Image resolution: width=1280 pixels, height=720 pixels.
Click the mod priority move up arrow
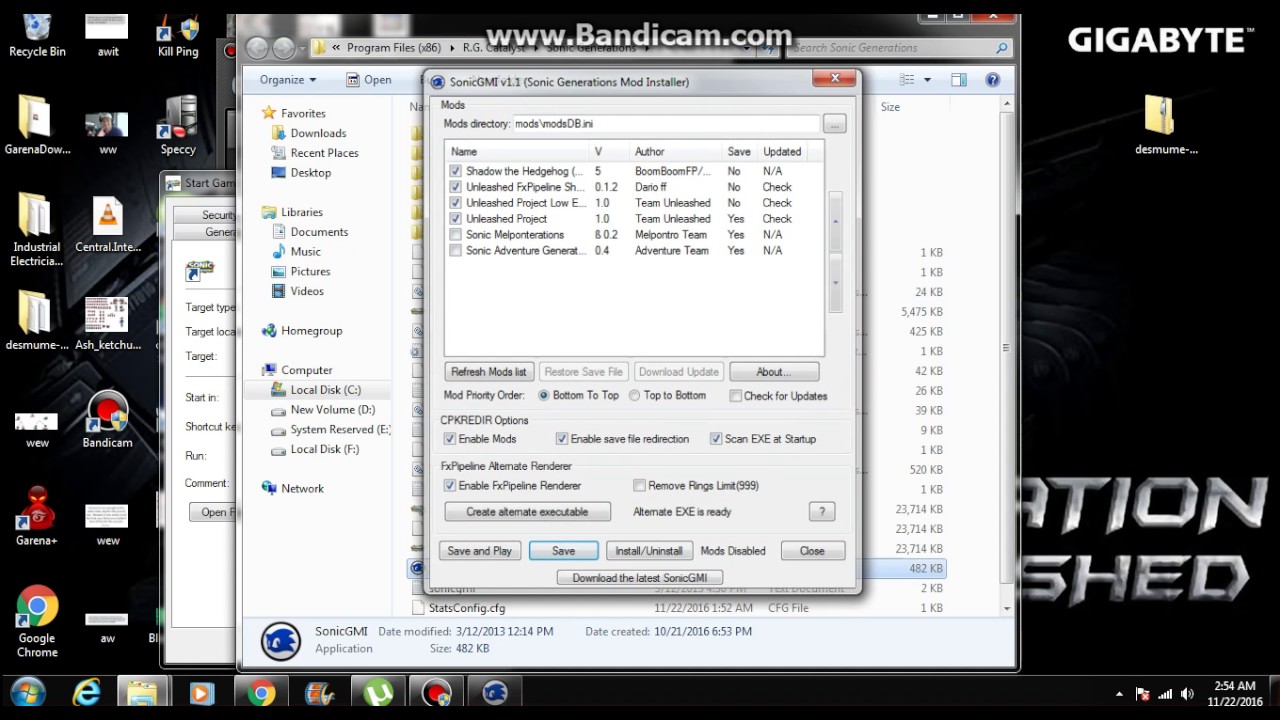(x=836, y=220)
